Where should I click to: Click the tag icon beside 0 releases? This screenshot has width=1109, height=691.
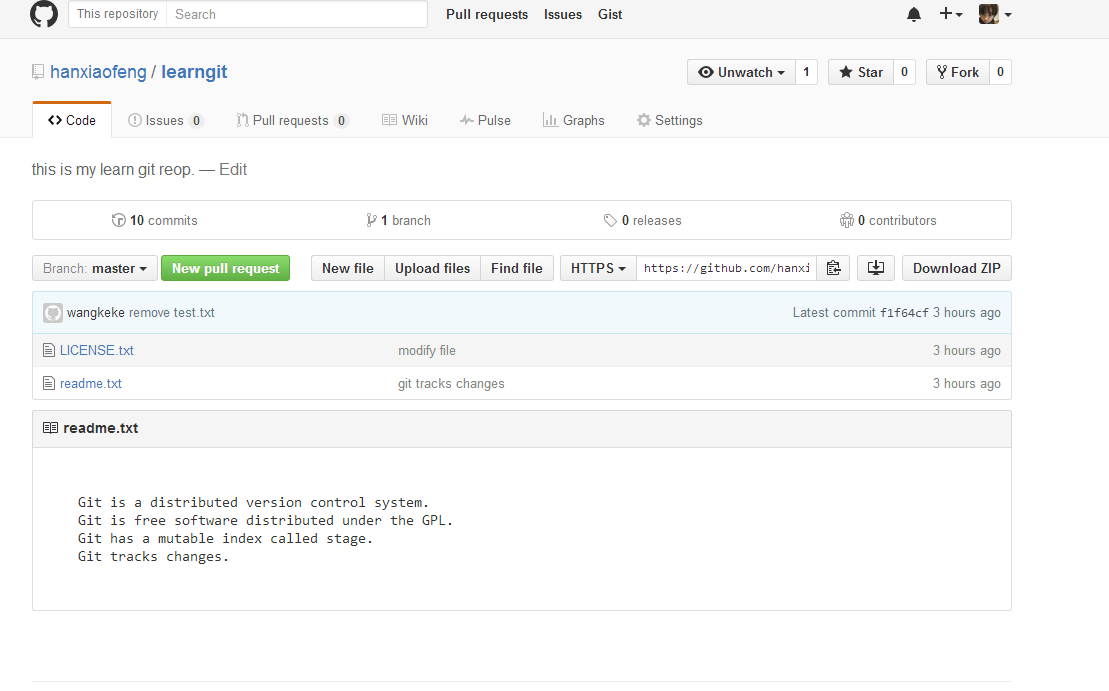point(610,221)
